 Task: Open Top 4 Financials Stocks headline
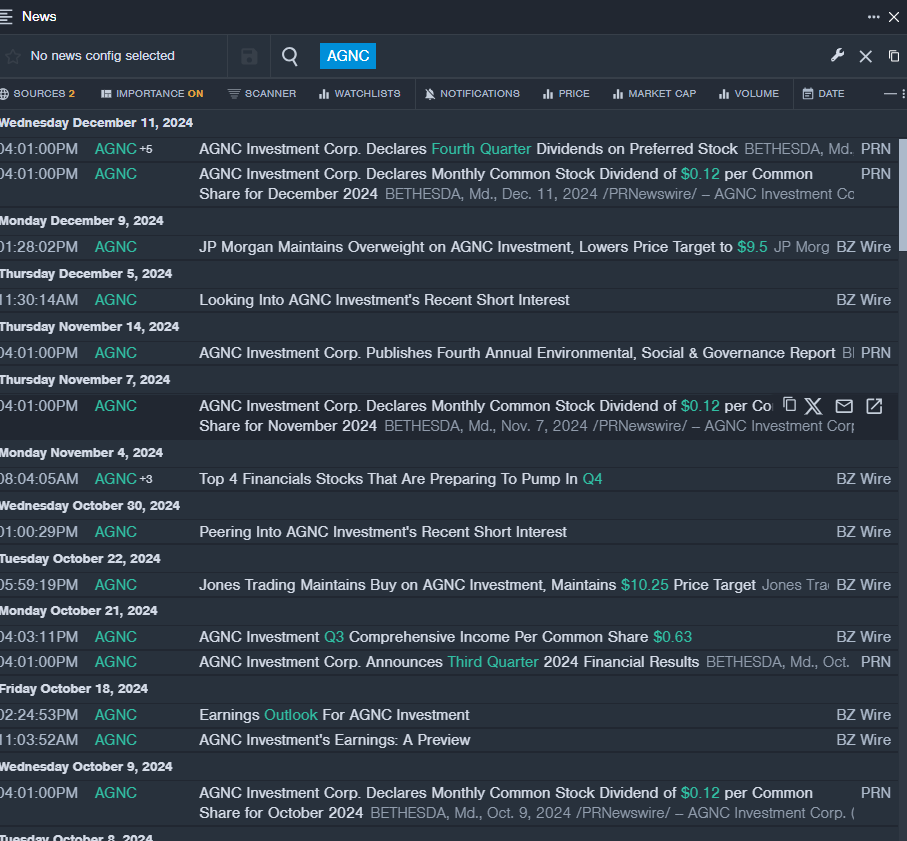pos(401,479)
